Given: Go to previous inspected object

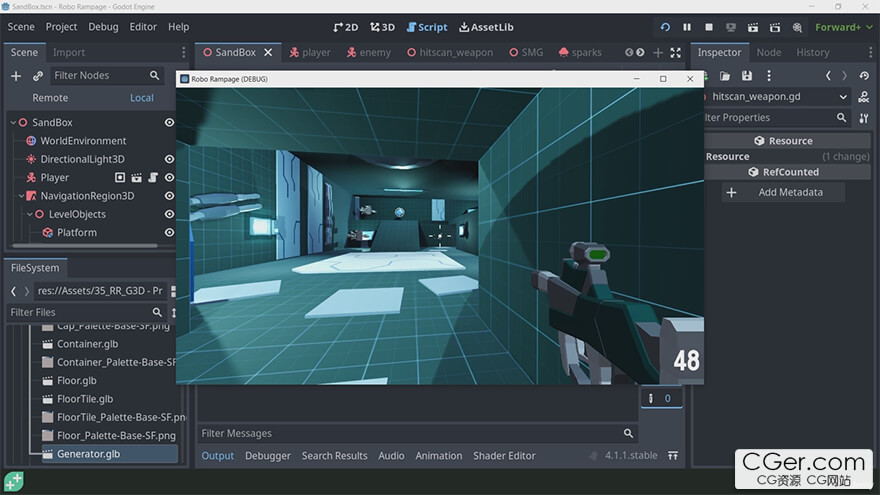Looking at the screenshot, I should pyautogui.click(x=828, y=76).
